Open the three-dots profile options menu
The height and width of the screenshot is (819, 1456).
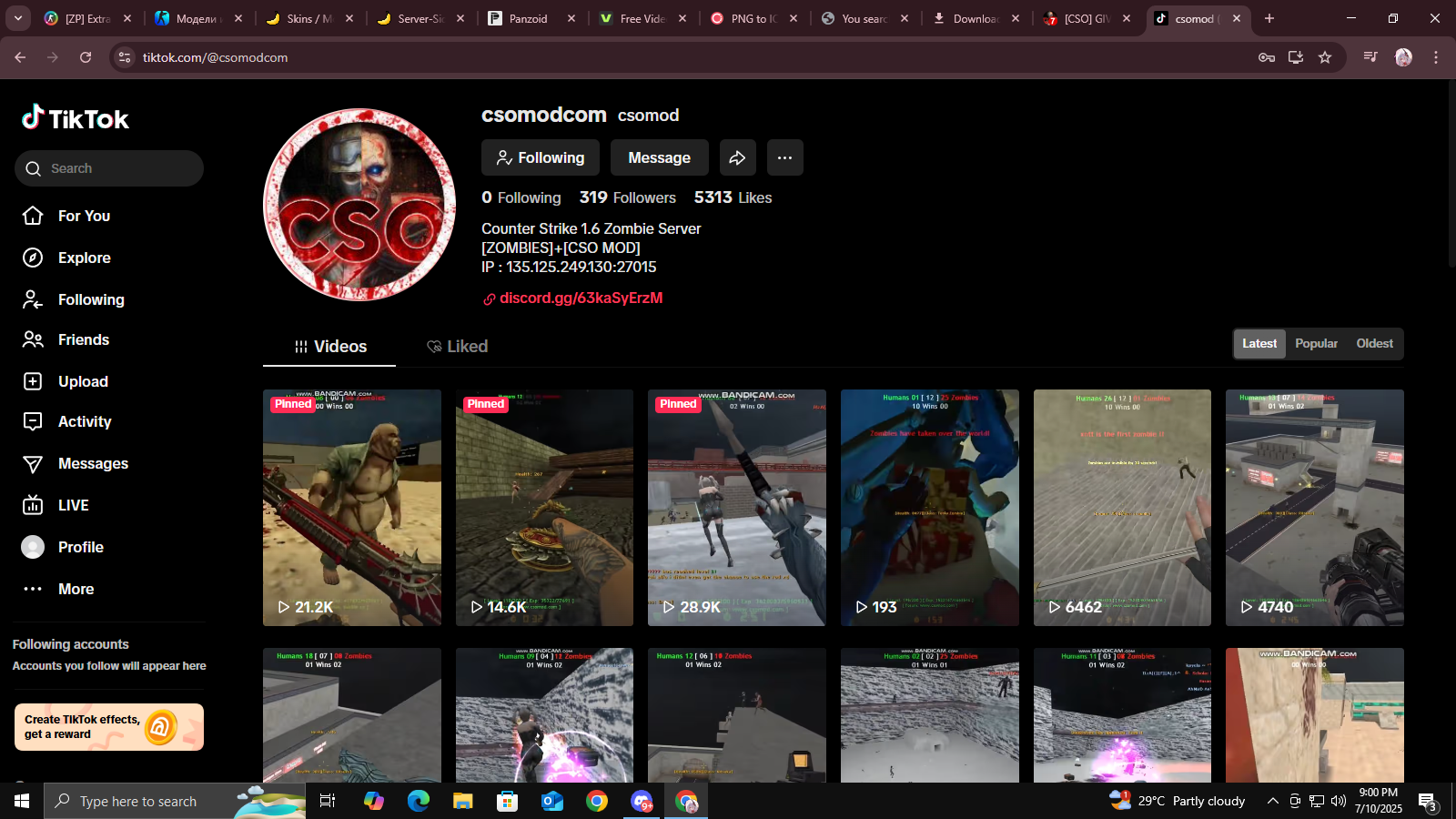pyautogui.click(x=784, y=157)
